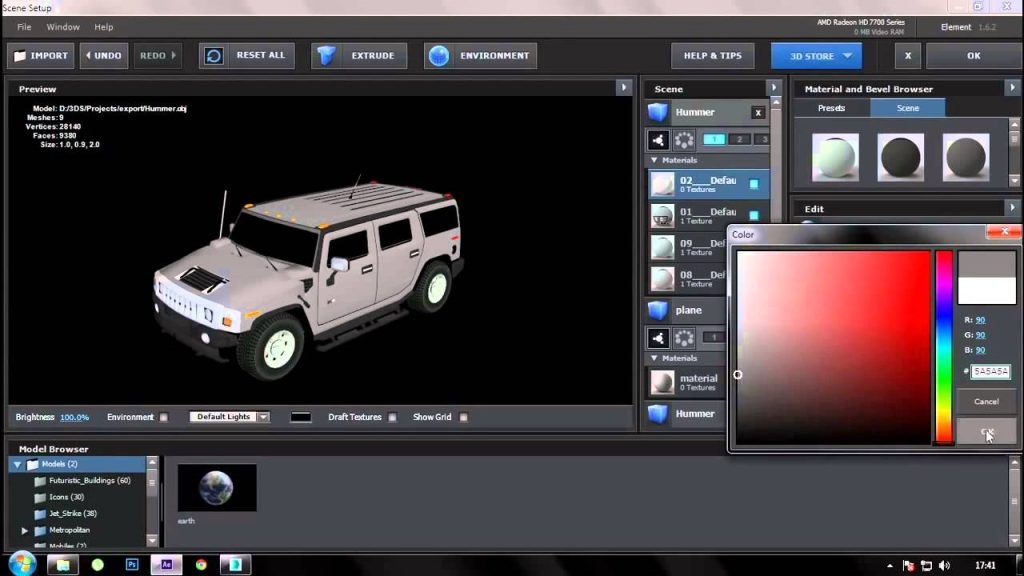Select the light green material sphere preset

pos(835,157)
